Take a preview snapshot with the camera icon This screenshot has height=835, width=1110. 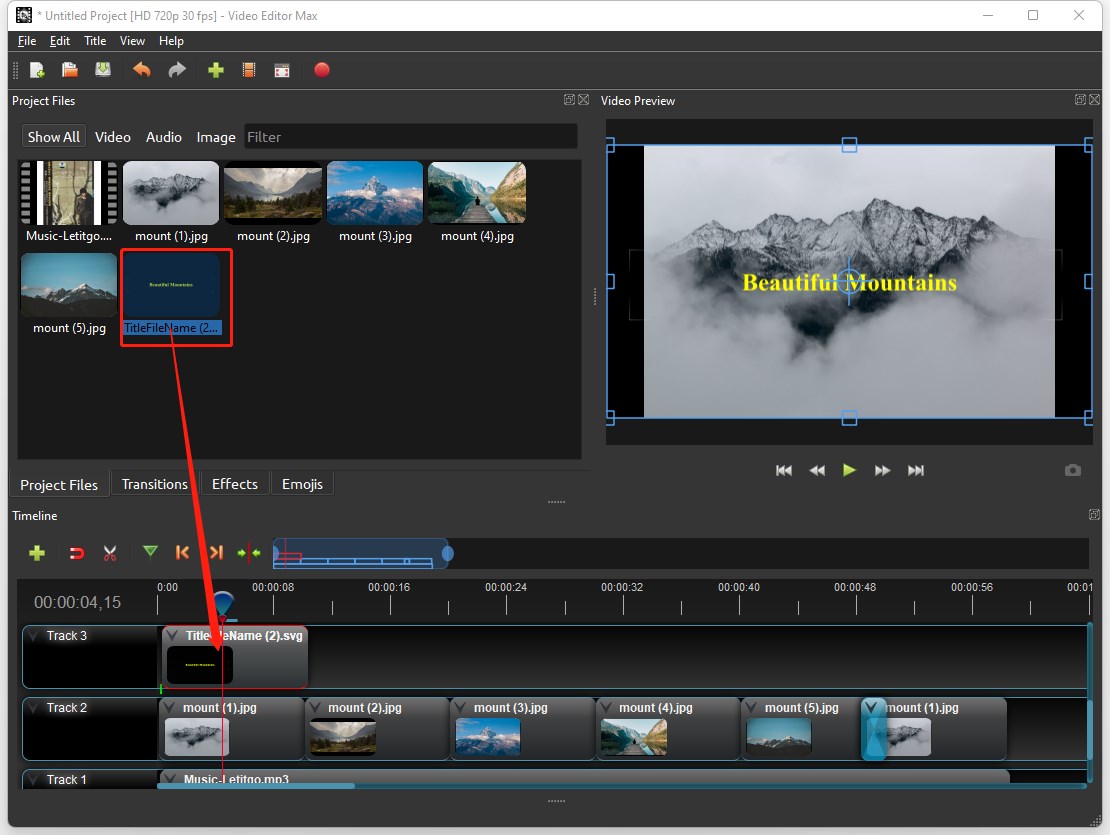(1073, 470)
